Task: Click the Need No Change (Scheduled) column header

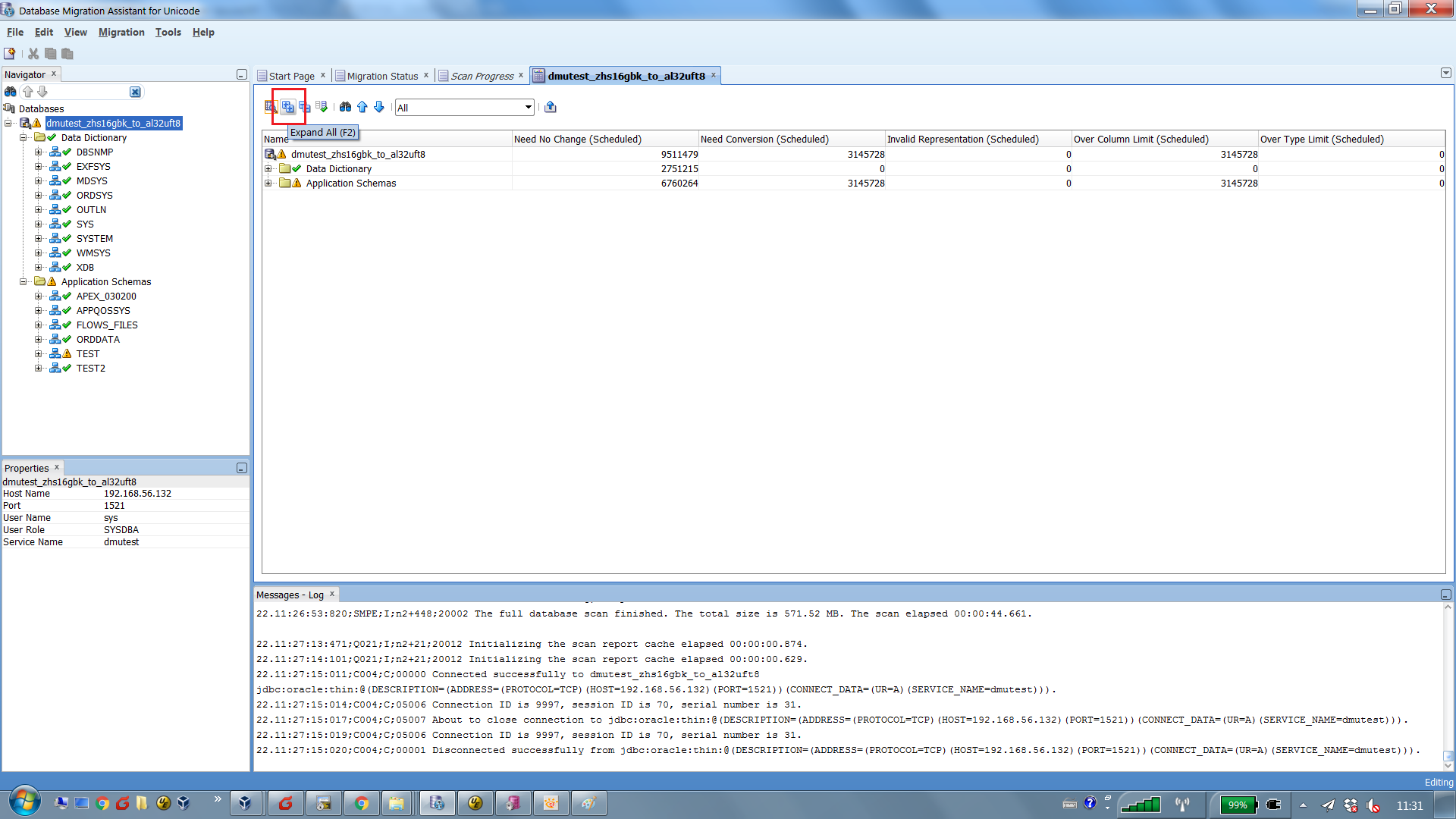Action: 605,139
